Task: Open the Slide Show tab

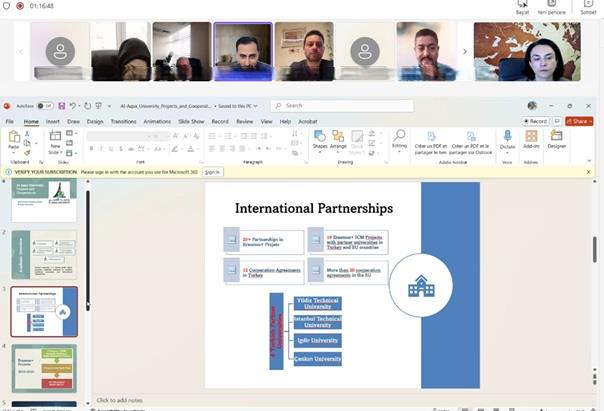Action: tap(189, 121)
